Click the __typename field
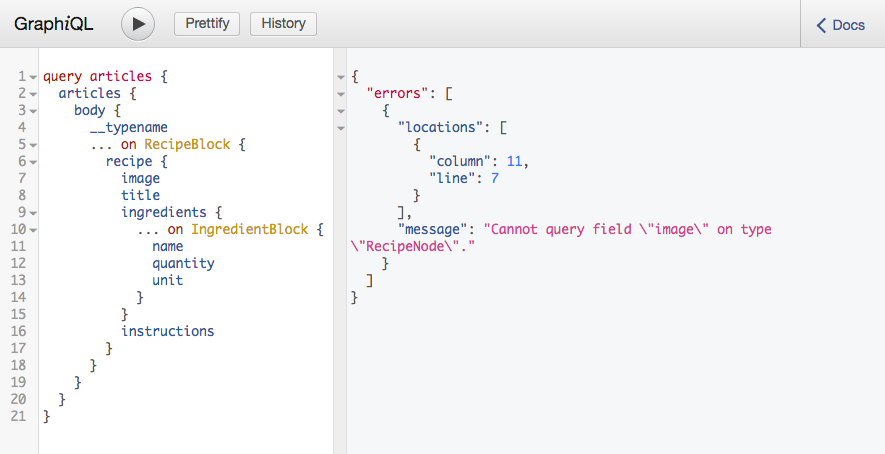885x454 pixels. tap(129, 127)
